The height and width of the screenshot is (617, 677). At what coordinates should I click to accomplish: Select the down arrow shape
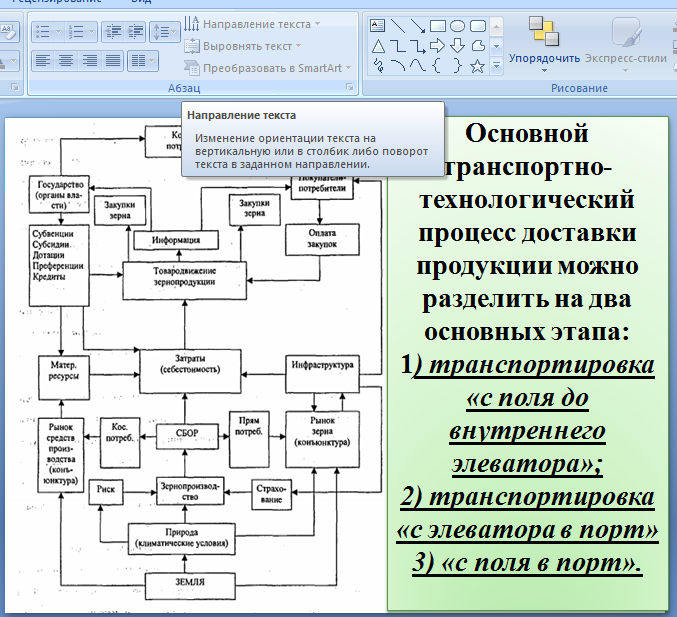point(457,46)
